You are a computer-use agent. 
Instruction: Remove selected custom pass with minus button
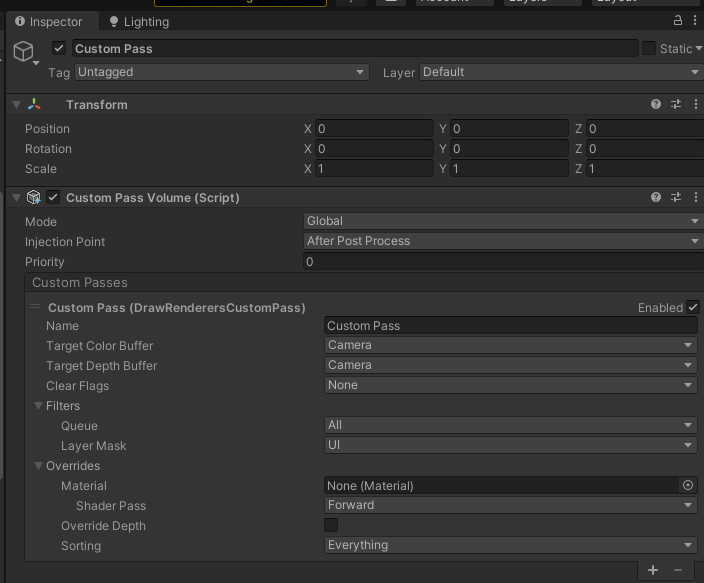click(x=678, y=570)
